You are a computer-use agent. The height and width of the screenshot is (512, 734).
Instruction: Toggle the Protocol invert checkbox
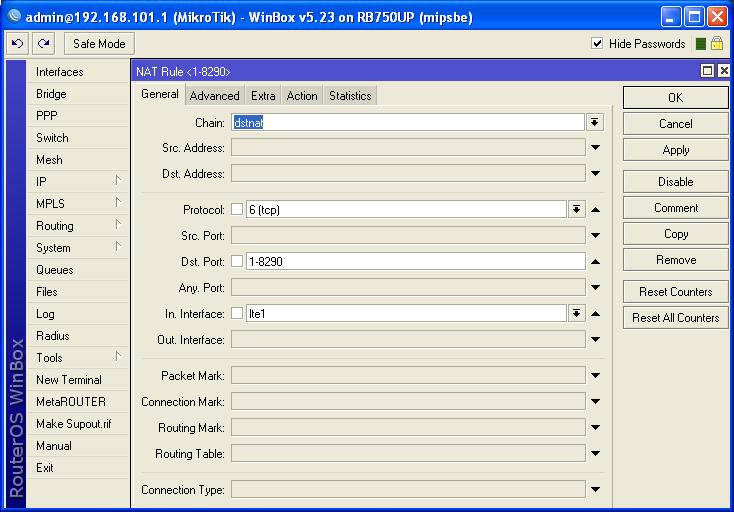237,209
